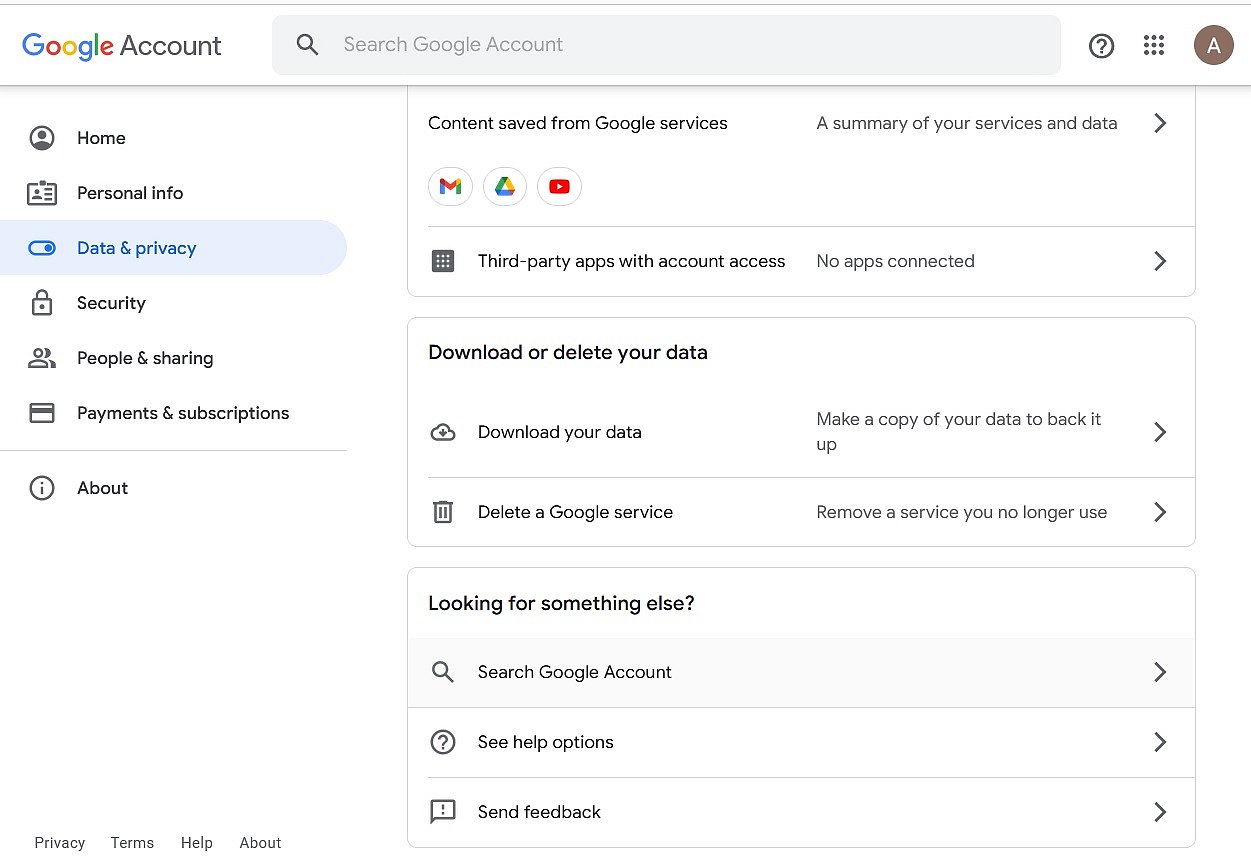Select Data & privacy in sidebar
Image resolution: width=1251 pixels, height=863 pixels.
(x=173, y=248)
